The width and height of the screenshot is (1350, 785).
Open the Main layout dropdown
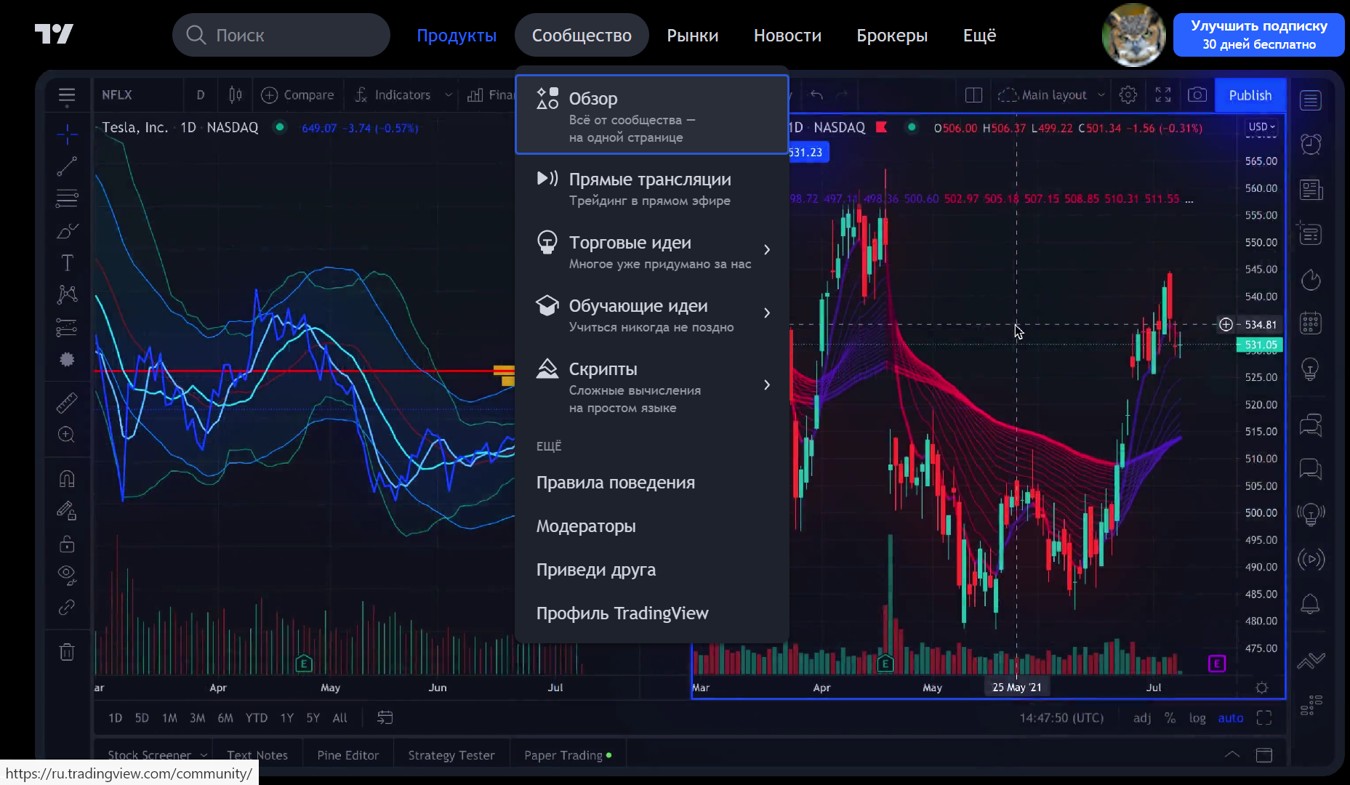pyautogui.click(x=1052, y=95)
